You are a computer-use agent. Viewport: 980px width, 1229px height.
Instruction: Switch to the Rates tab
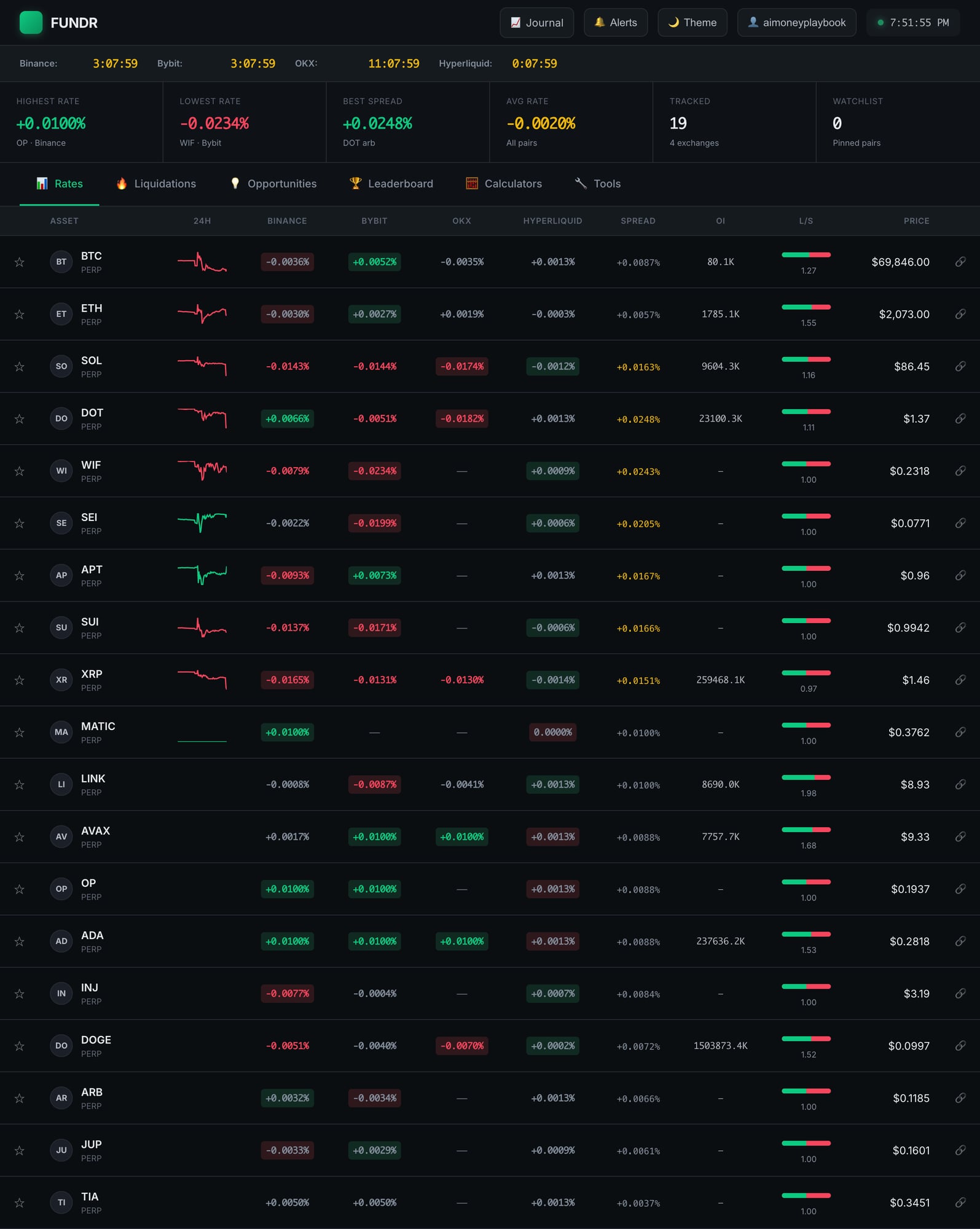[60, 184]
